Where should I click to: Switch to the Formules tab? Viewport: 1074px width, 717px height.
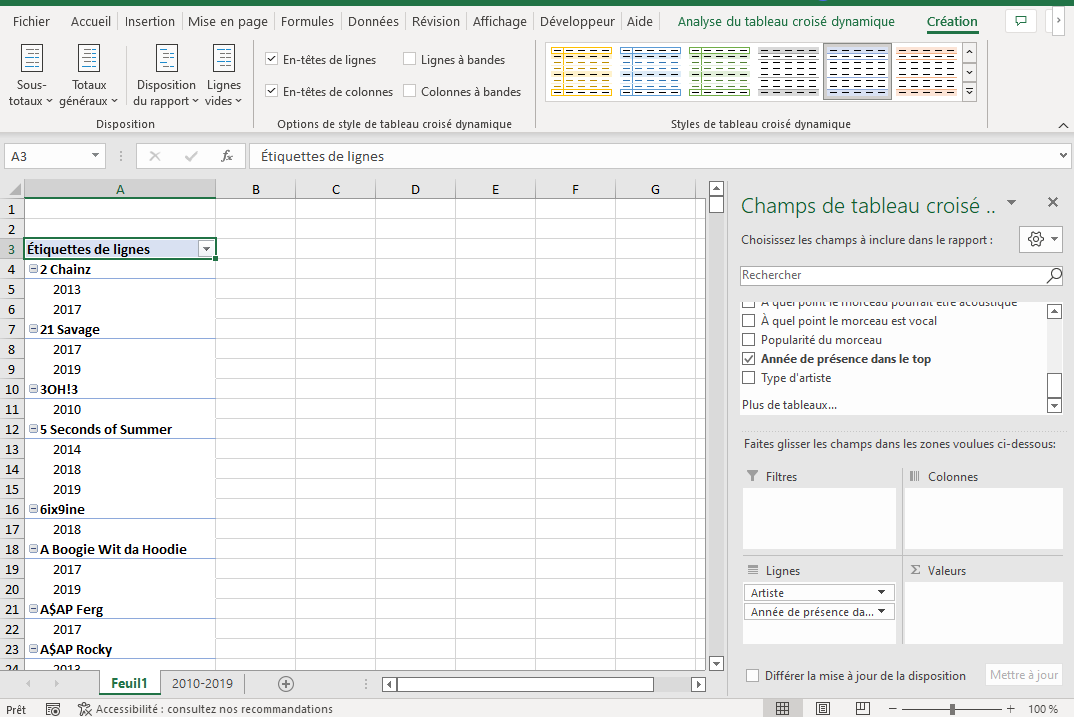pos(307,21)
